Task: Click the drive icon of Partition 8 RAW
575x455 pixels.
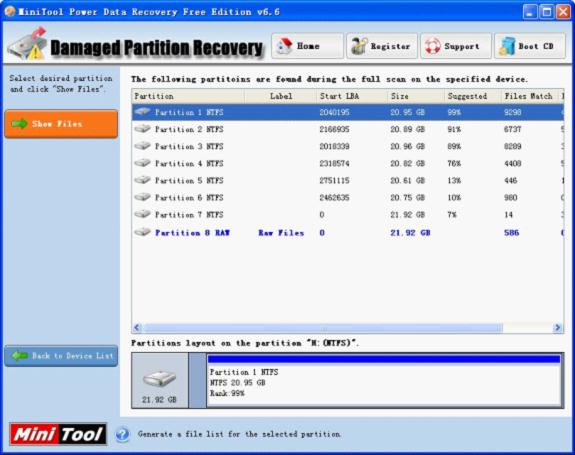Action: [x=142, y=232]
